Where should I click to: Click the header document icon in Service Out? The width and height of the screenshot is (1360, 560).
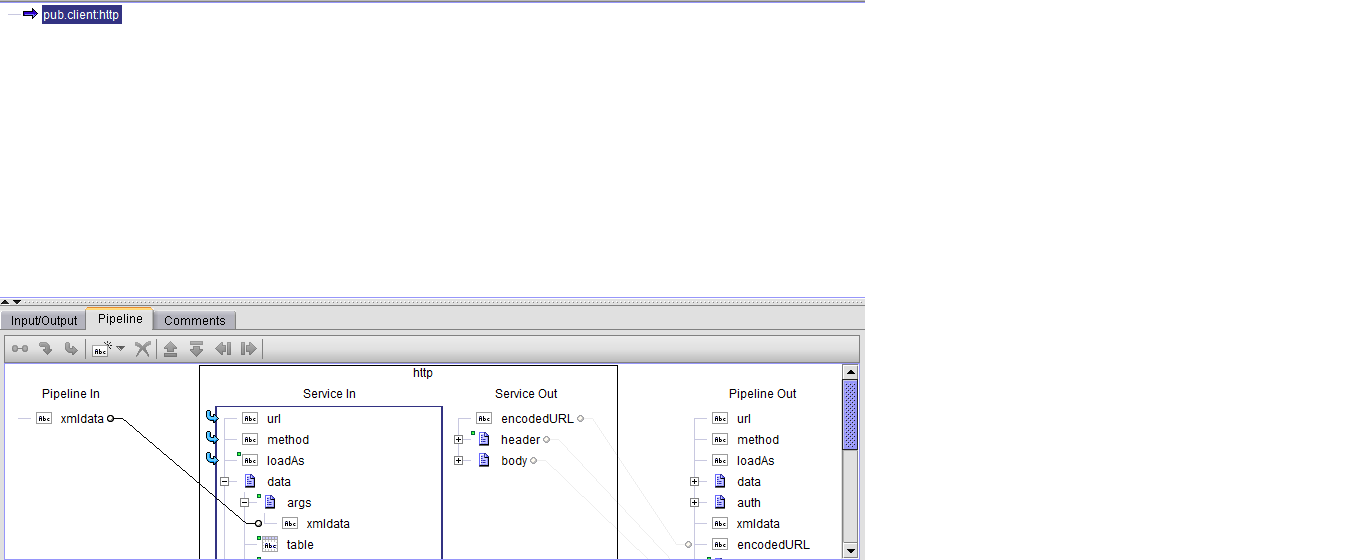(484, 440)
